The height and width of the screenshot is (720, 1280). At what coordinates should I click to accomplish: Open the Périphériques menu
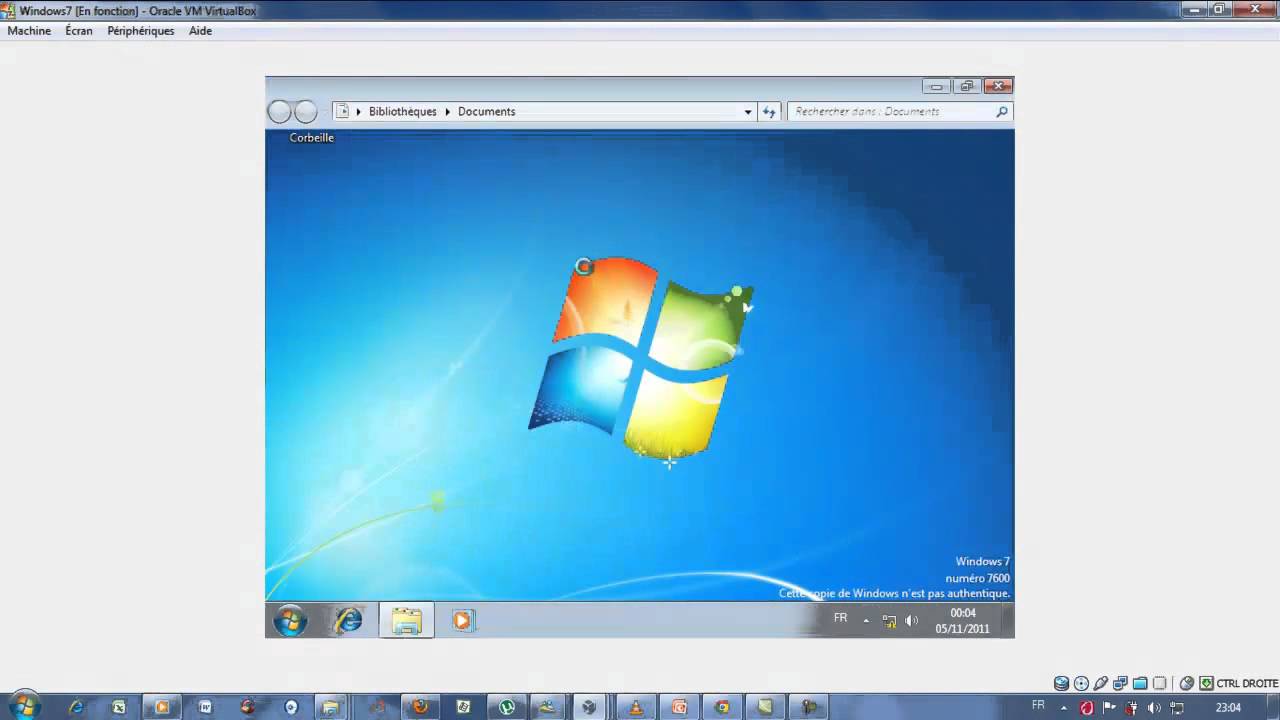coord(141,31)
